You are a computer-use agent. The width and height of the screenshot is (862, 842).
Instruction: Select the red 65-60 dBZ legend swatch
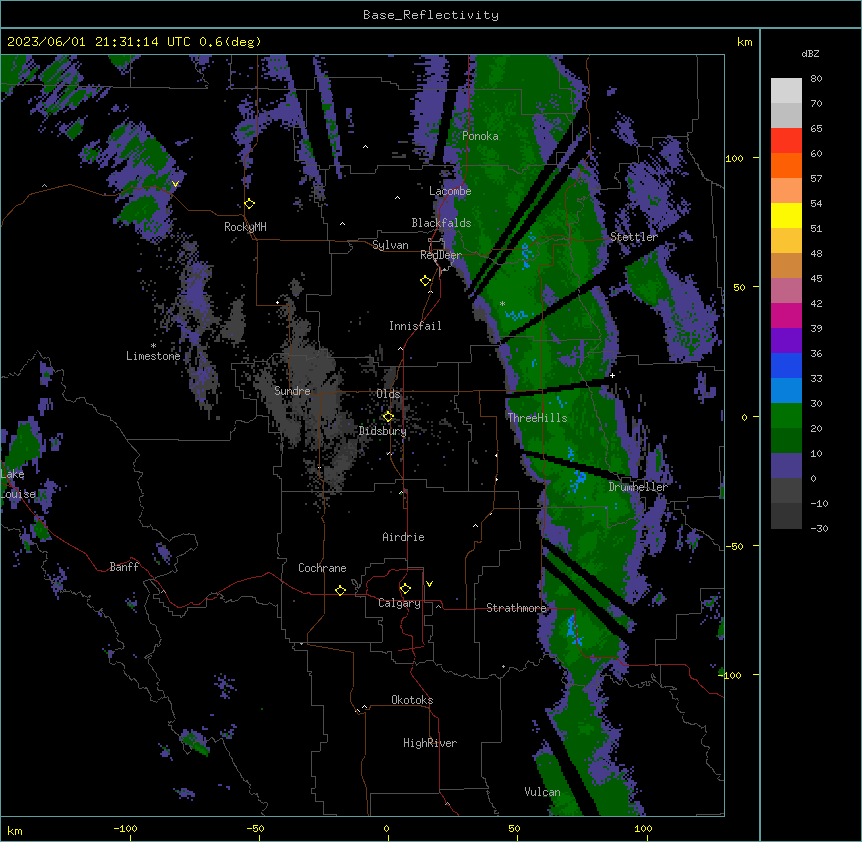pos(786,141)
